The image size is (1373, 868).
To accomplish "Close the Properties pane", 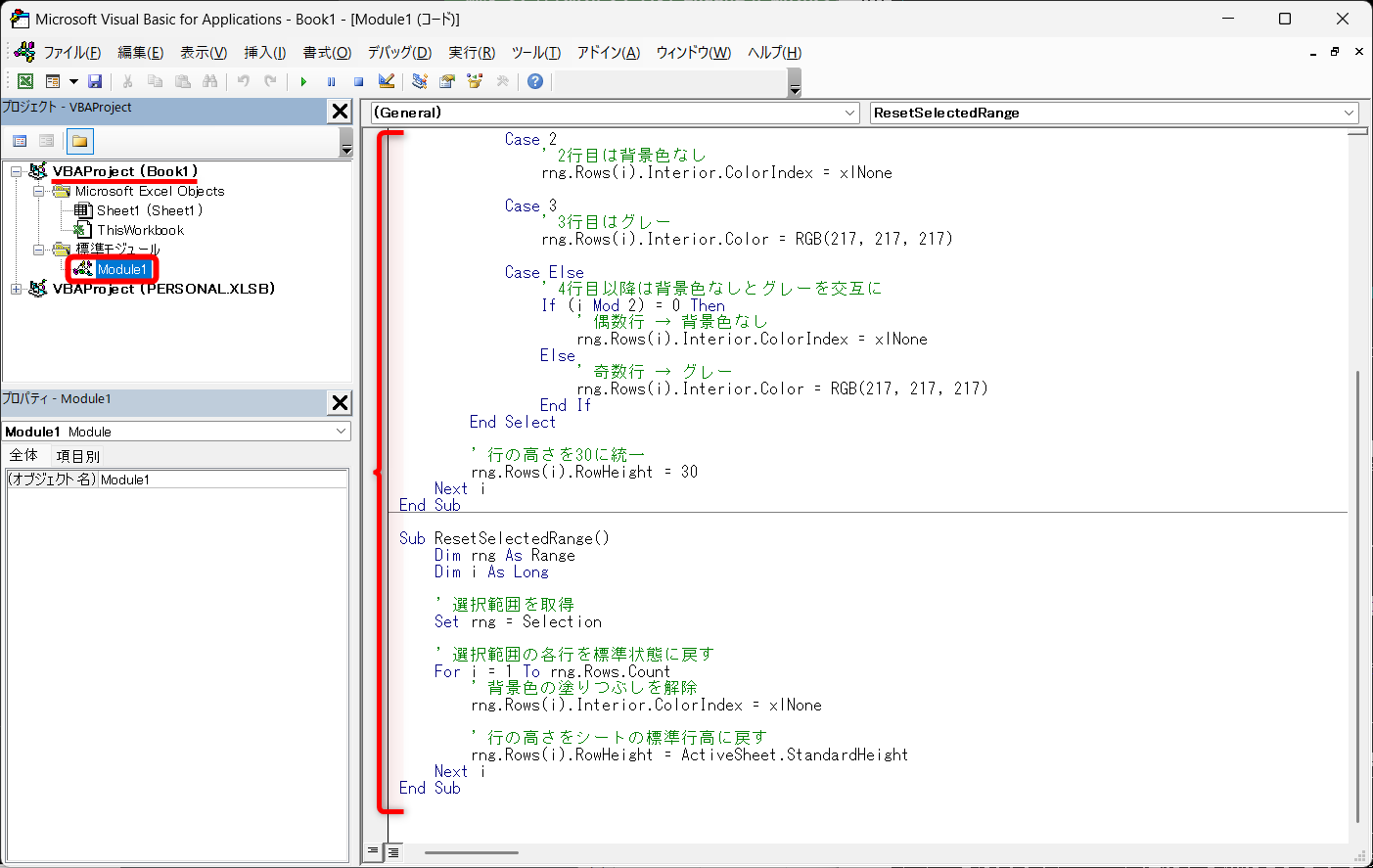I will [x=340, y=402].
